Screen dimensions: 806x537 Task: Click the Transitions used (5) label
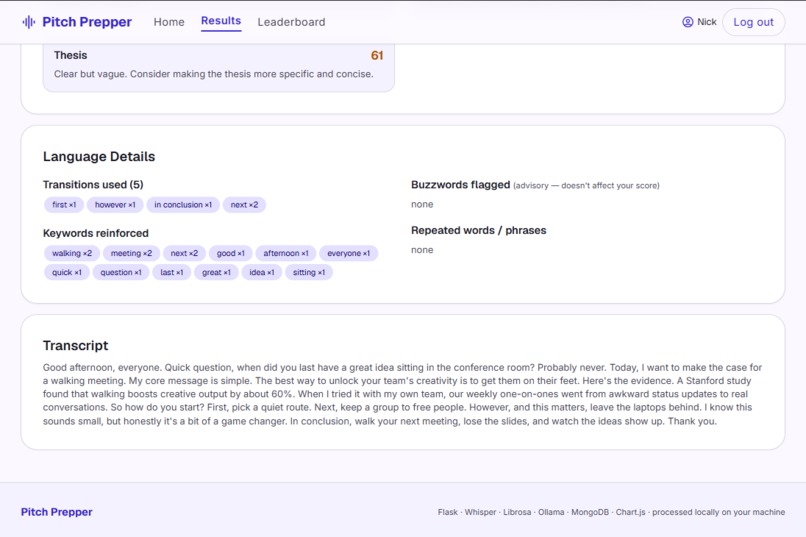pyautogui.click(x=93, y=184)
